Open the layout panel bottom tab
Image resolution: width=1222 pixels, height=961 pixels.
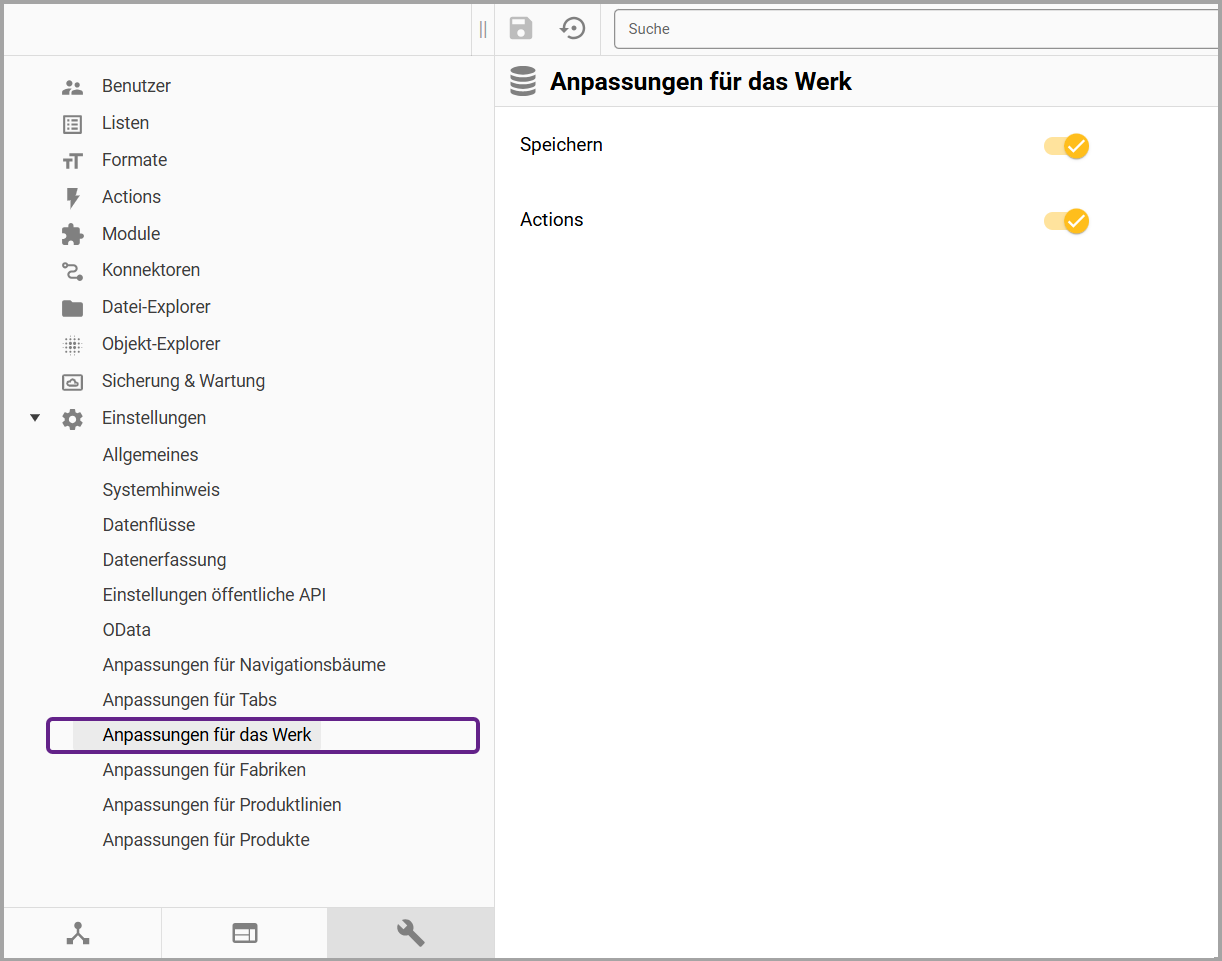point(245,933)
